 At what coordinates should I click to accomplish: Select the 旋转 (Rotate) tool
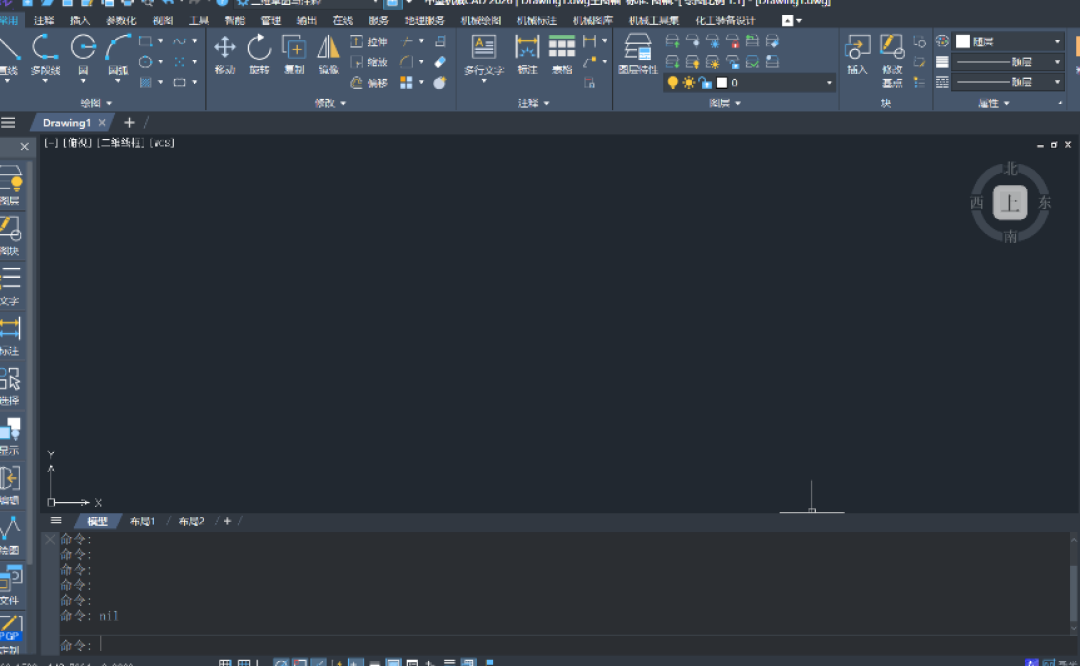tap(259, 54)
